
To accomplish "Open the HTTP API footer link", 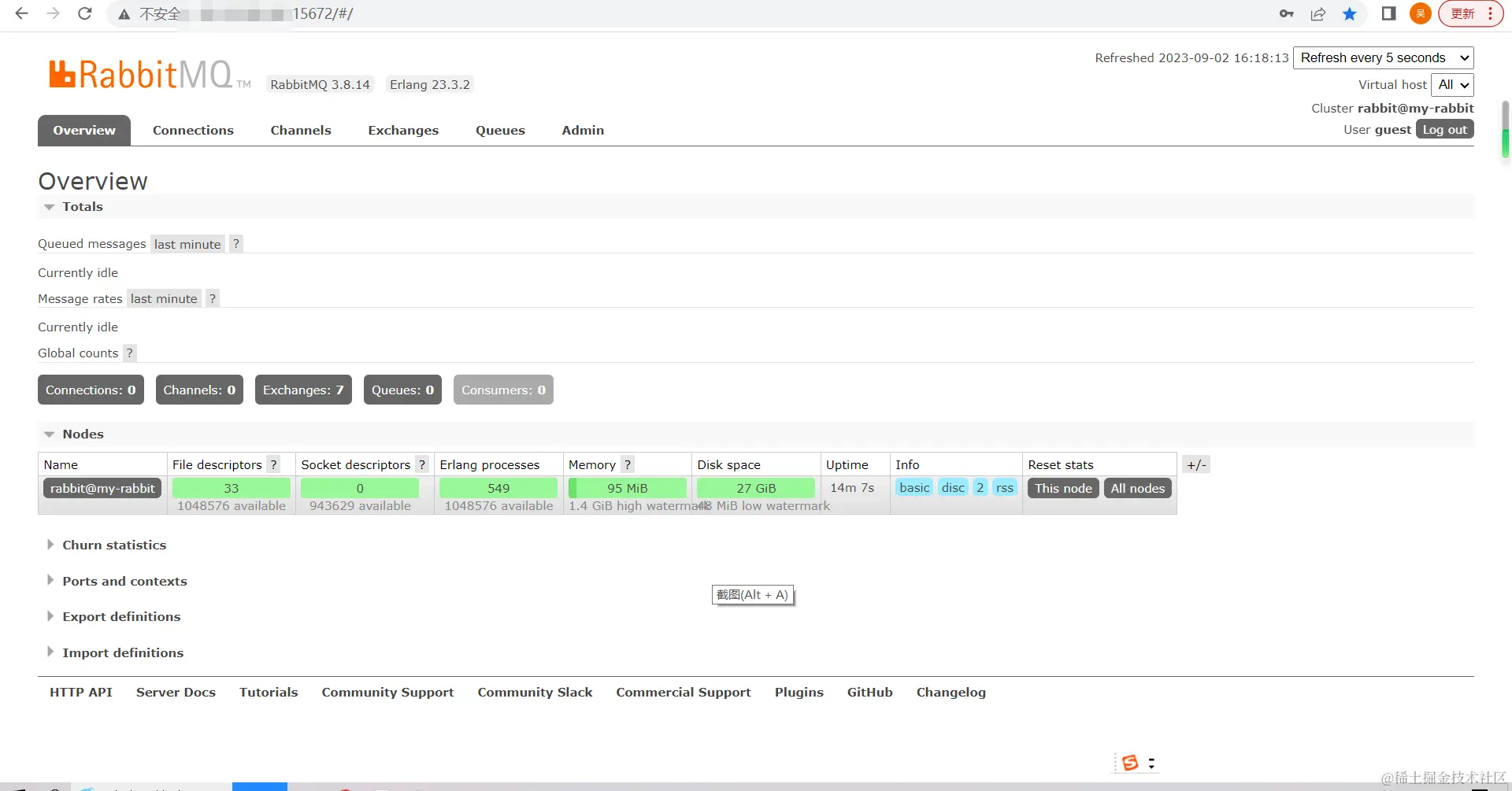I will coord(81,692).
